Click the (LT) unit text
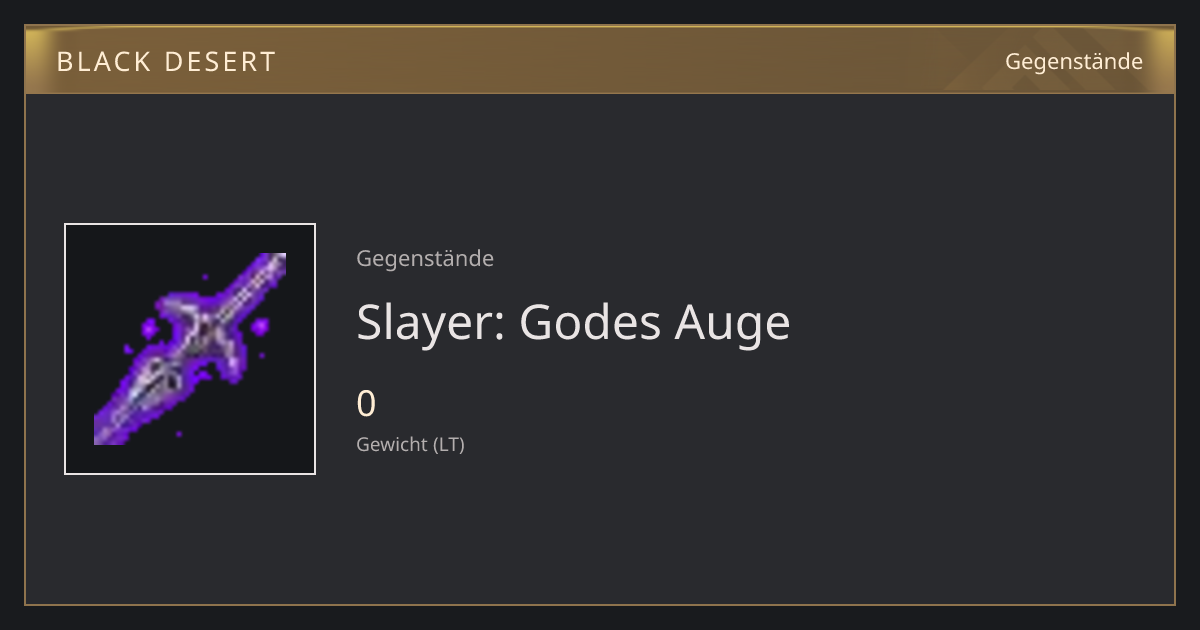Image resolution: width=1200 pixels, height=630 pixels. [448, 445]
